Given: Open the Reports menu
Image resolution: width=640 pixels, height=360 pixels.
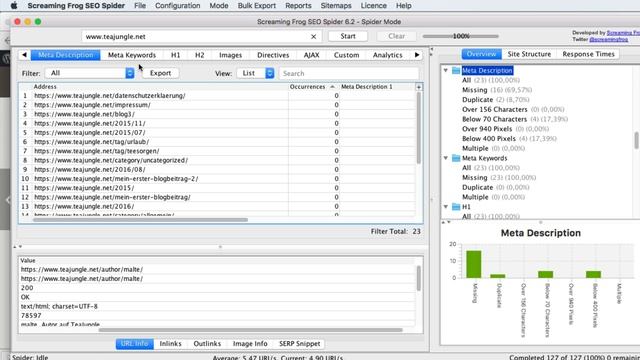Looking at the screenshot, I should click(298, 6).
